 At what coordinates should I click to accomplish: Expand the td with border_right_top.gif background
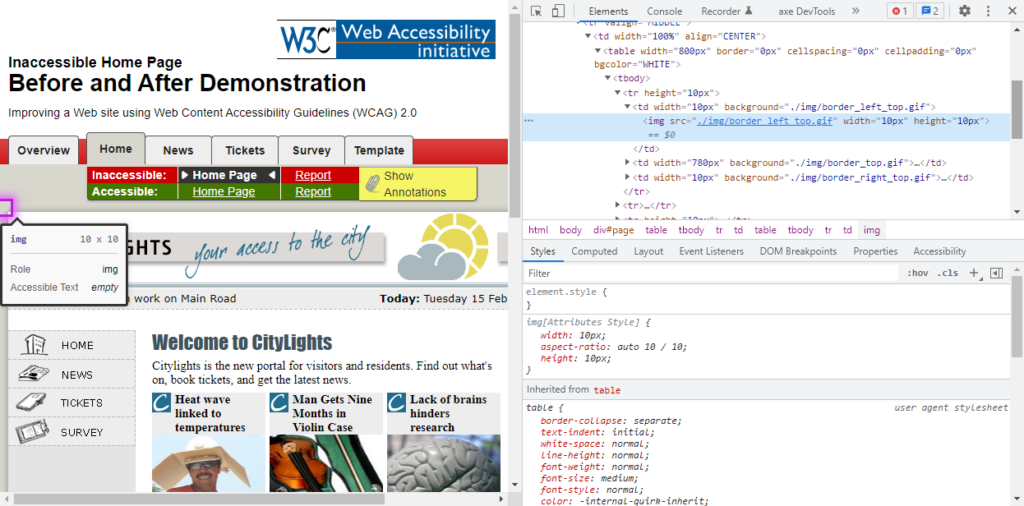(628, 177)
